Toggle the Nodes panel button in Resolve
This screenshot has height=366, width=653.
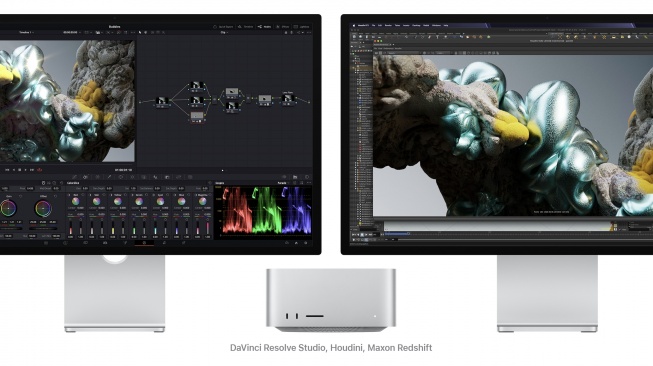(264, 27)
